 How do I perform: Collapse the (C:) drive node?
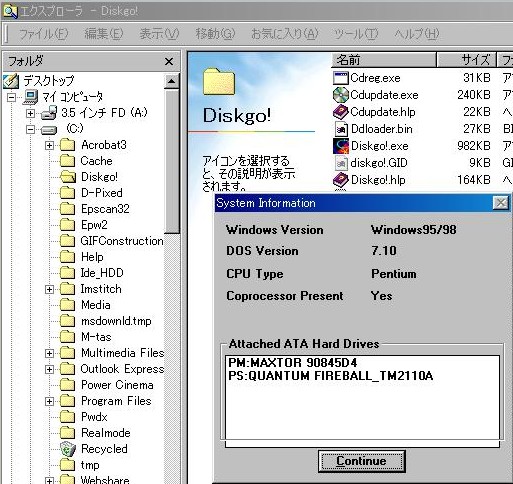[30, 129]
